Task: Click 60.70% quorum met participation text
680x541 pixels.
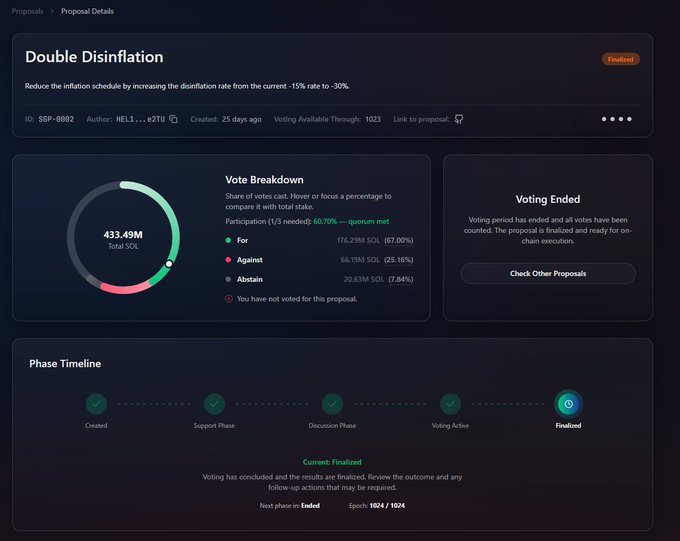Action: [x=351, y=221]
